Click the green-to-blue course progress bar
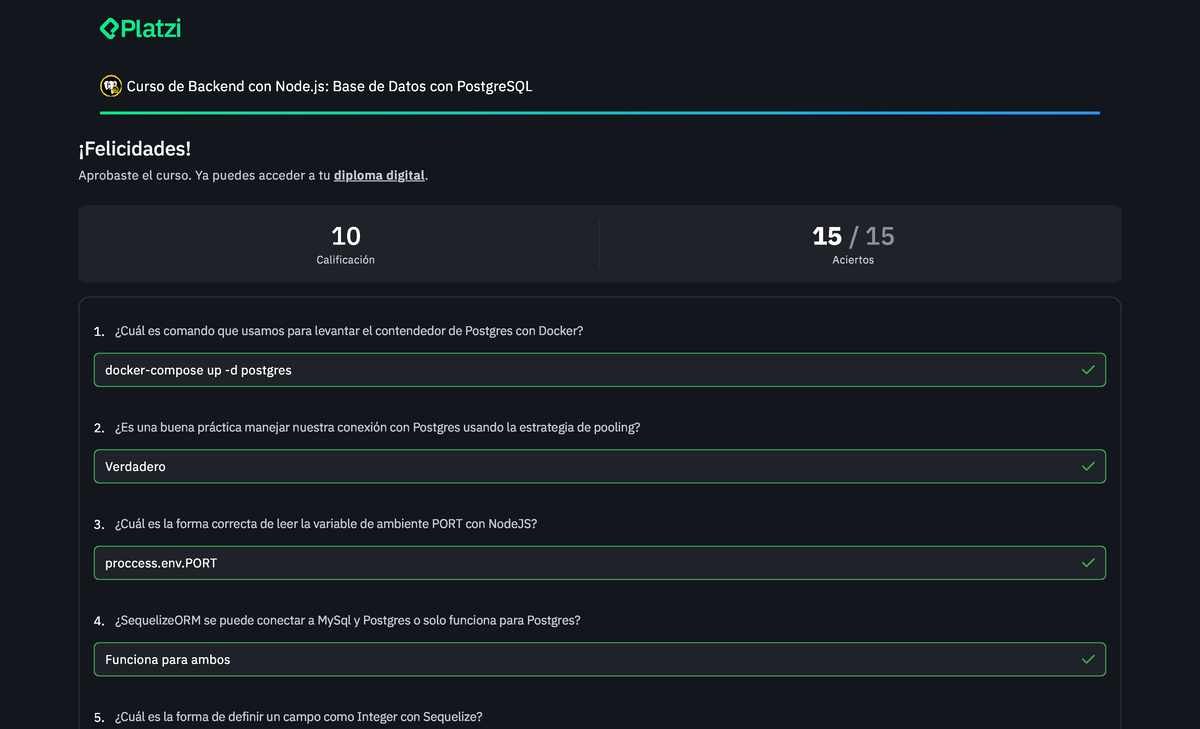This screenshot has width=1200, height=729. point(600,113)
